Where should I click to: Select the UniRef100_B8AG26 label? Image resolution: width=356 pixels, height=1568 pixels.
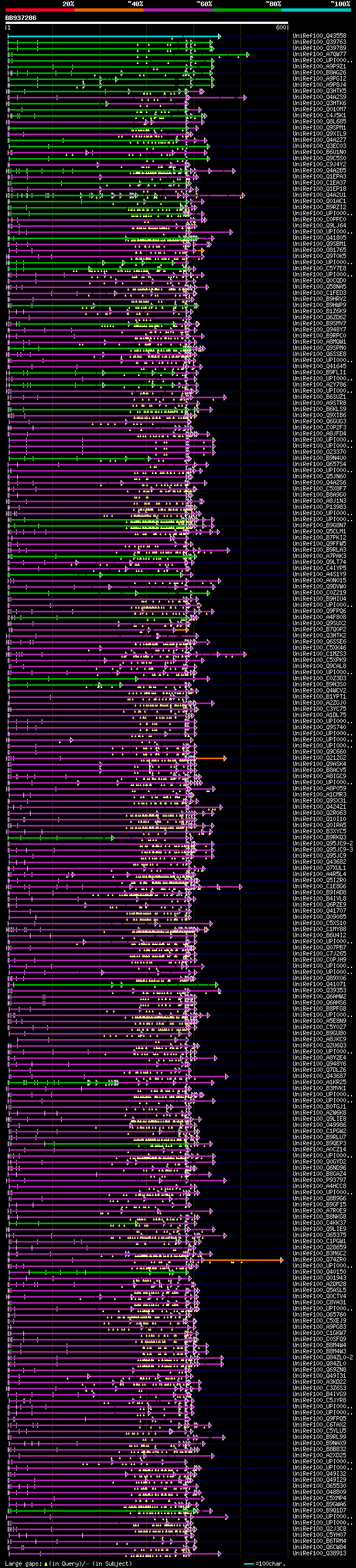pos(319,72)
